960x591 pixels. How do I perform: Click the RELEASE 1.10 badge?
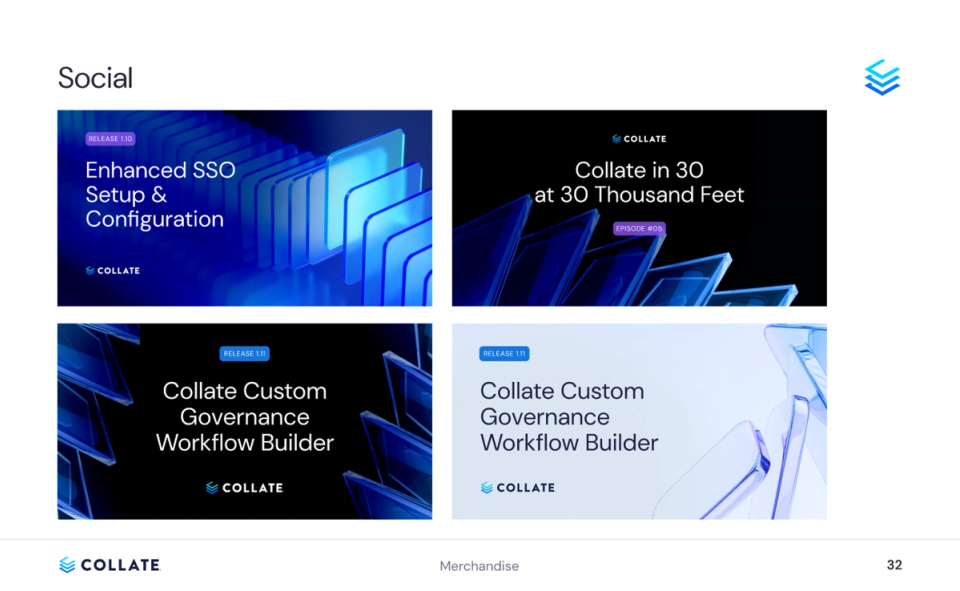110,138
